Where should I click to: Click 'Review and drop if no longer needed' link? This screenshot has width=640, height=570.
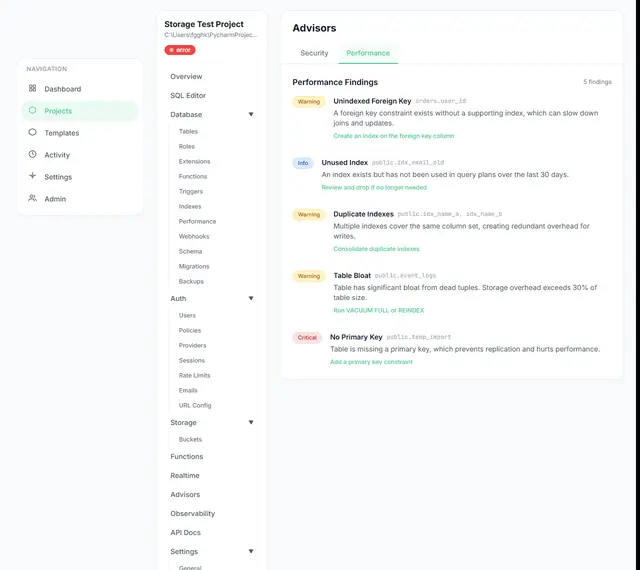[374, 187]
